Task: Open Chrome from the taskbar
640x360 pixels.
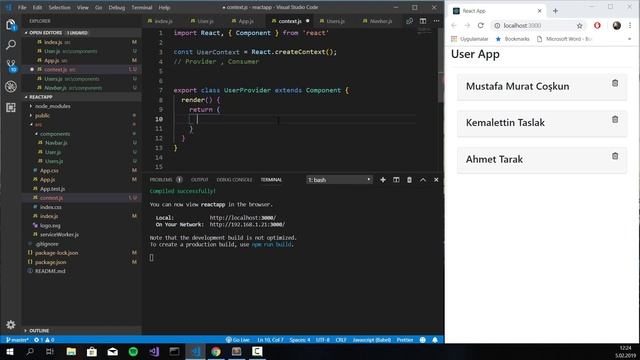Action: click(216, 351)
